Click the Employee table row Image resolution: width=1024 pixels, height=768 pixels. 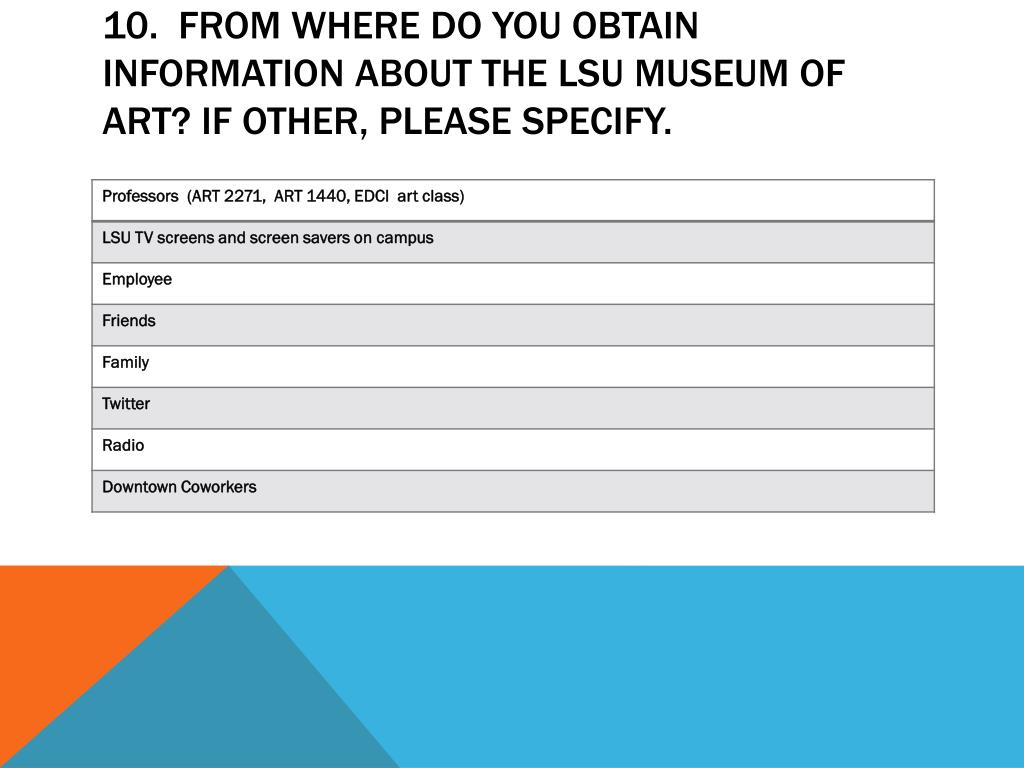513,283
